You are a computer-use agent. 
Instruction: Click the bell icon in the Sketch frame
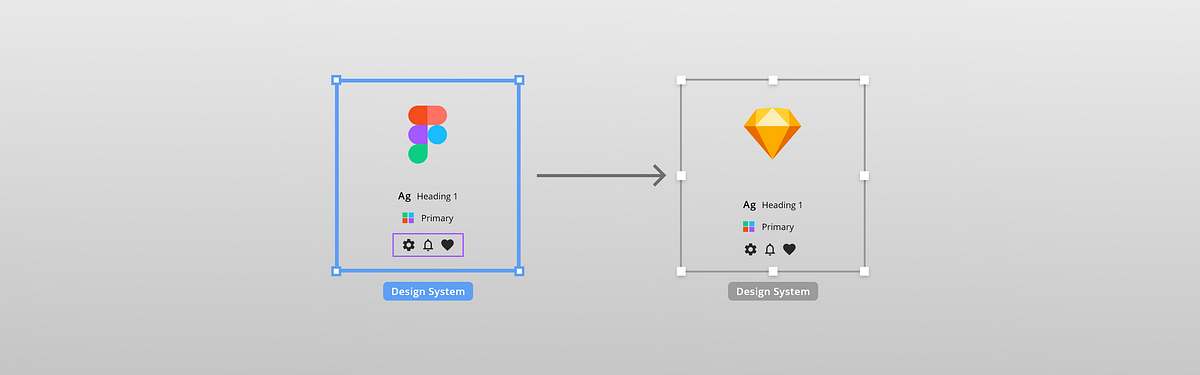point(770,249)
